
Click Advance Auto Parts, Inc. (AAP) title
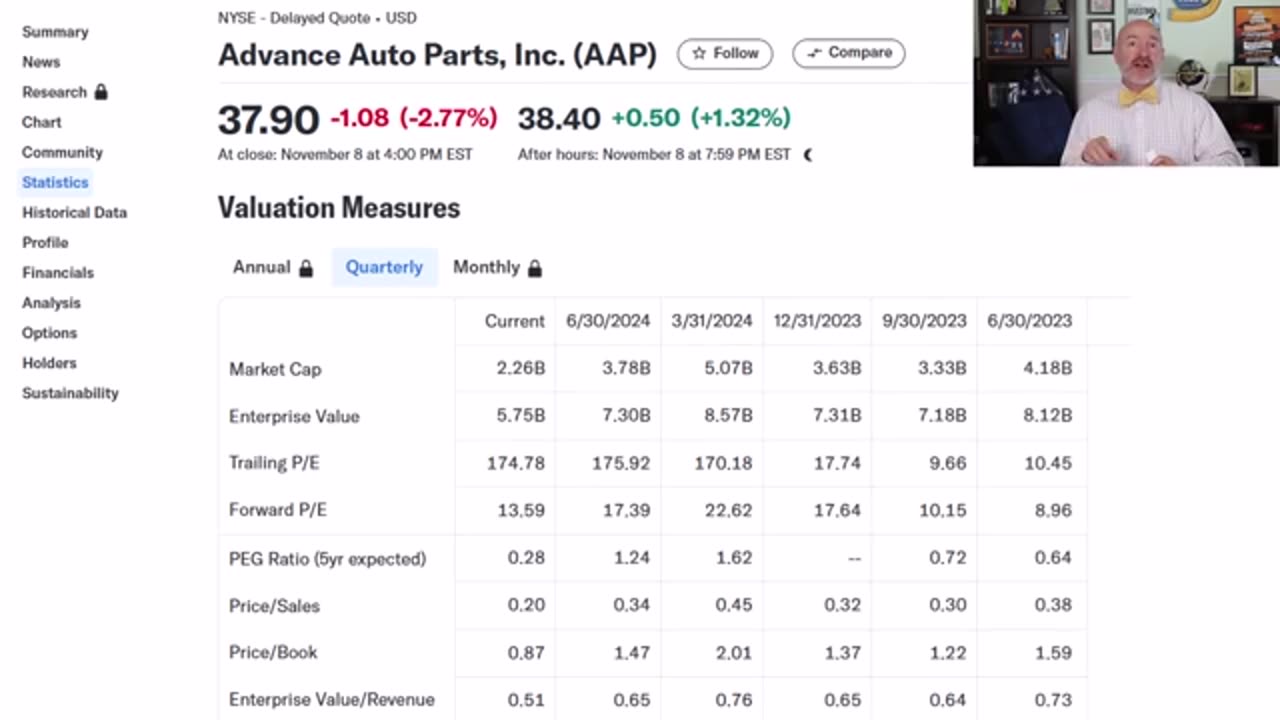[x=437, y=54]
